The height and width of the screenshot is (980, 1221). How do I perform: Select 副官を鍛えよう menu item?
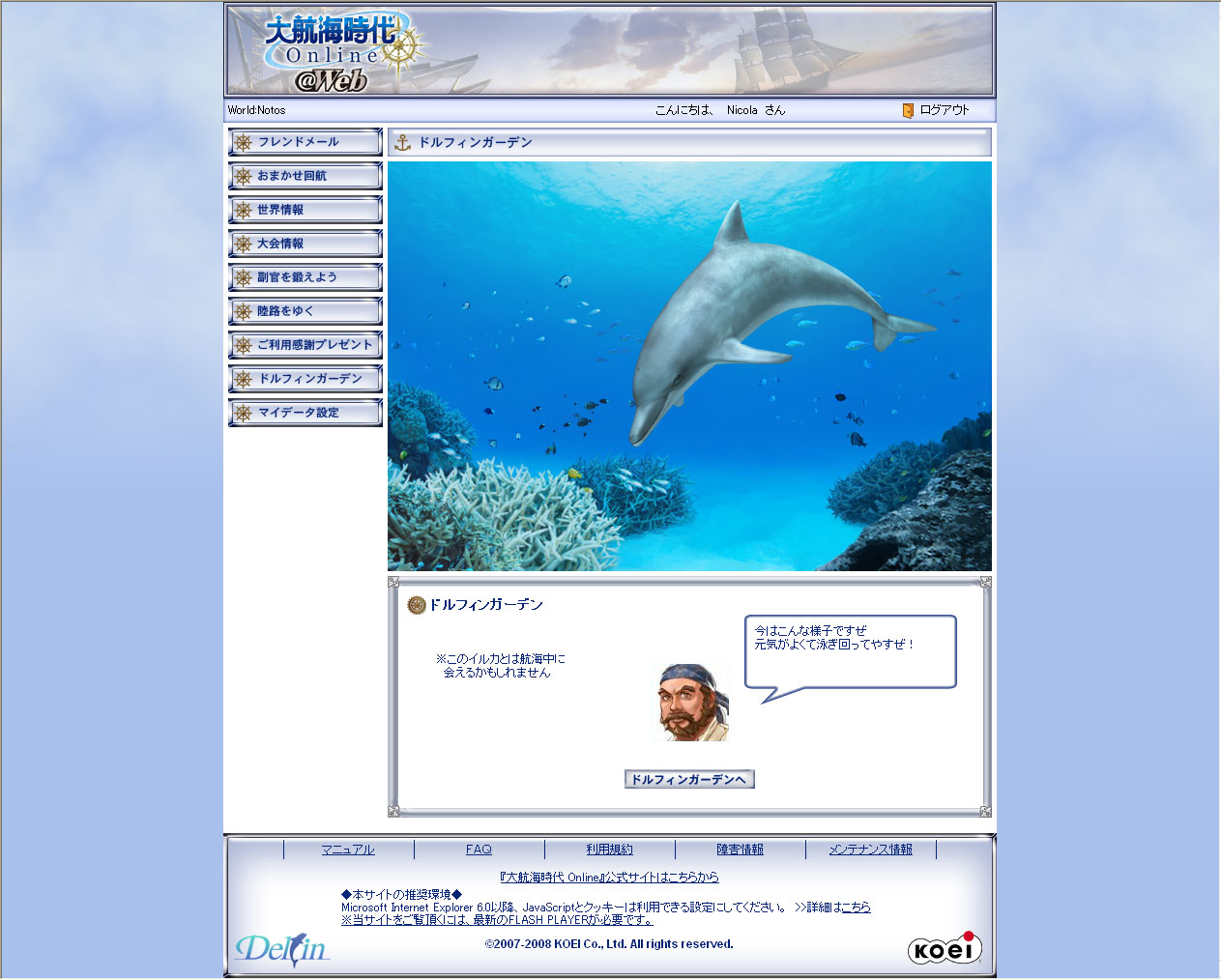(305, 277)
